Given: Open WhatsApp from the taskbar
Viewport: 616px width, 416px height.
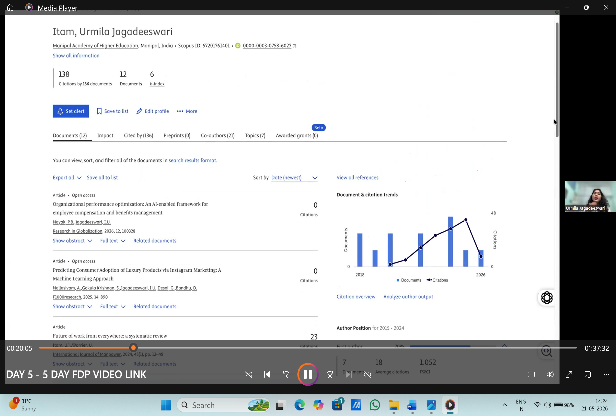Looking at the screenshot, I should (x=375, y=405).
